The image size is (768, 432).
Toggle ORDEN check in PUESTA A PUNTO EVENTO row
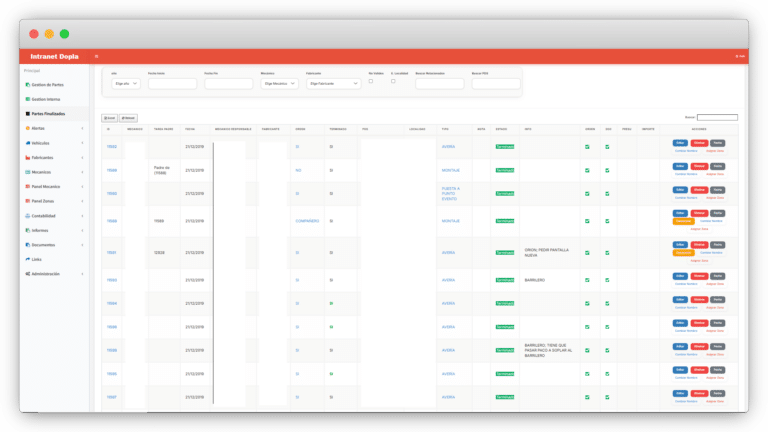coord(587,193)
